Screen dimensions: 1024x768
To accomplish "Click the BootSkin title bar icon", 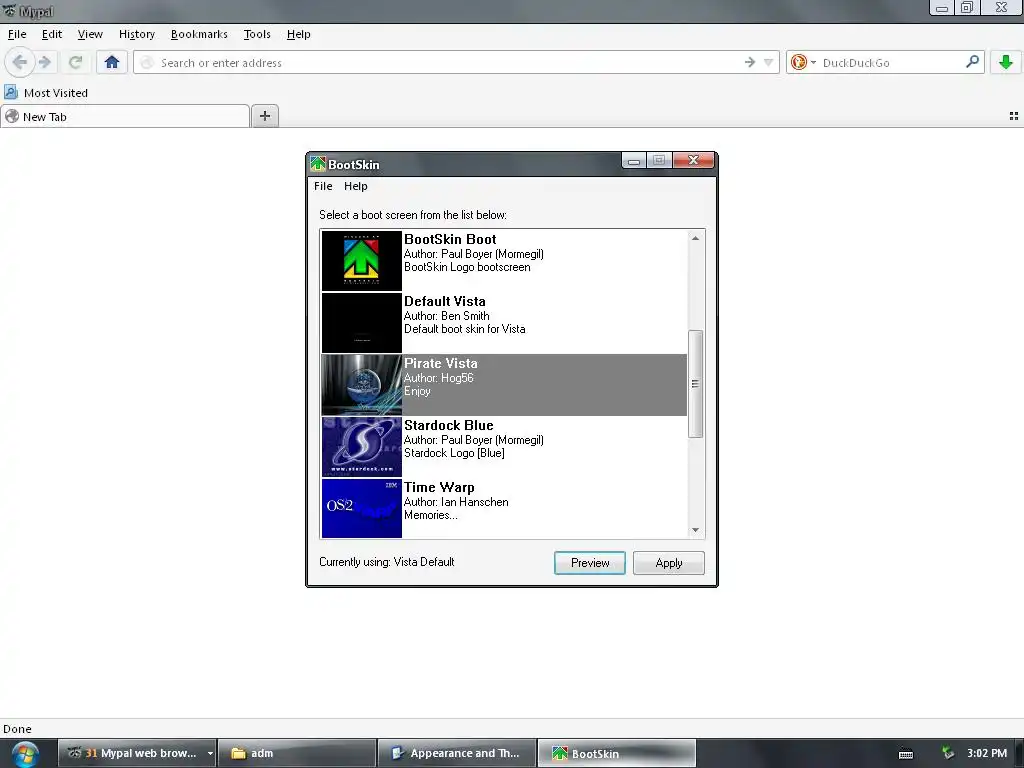I will (x=318, y=164).
